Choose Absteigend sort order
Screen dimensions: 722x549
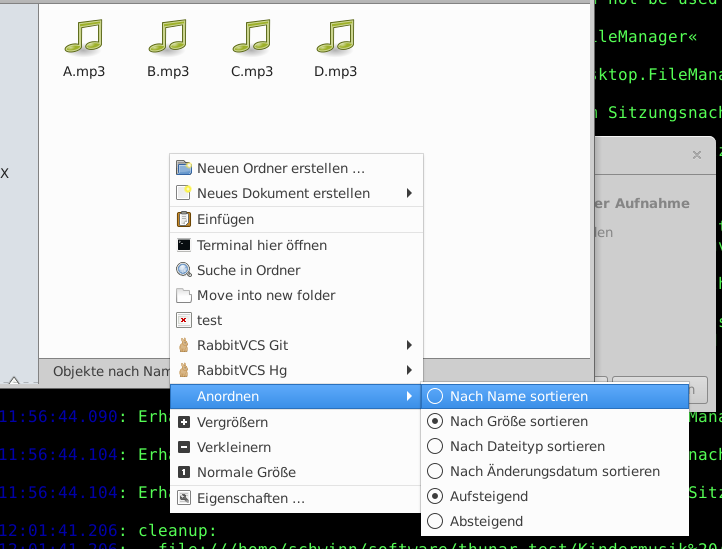(435, 521)
